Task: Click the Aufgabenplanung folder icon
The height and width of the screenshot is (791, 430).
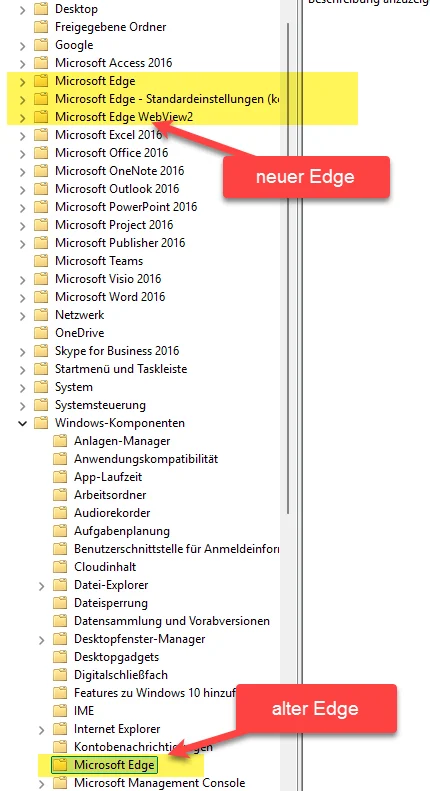Action: (x=60, y=531)
